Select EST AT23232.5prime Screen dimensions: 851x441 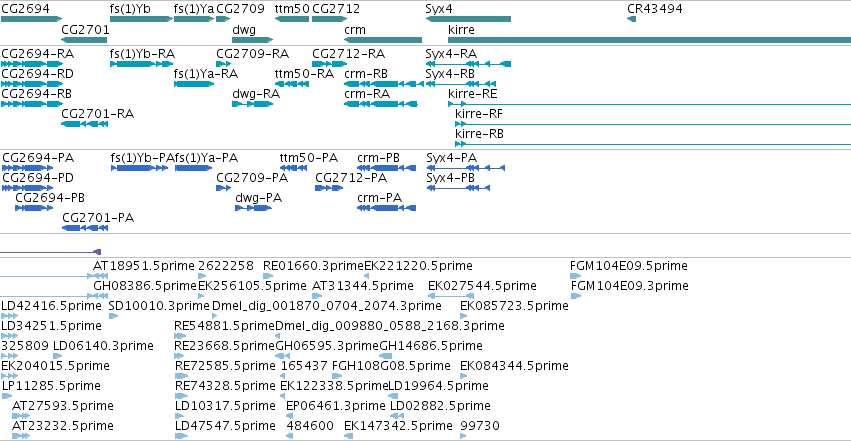[x=63, y=426]
